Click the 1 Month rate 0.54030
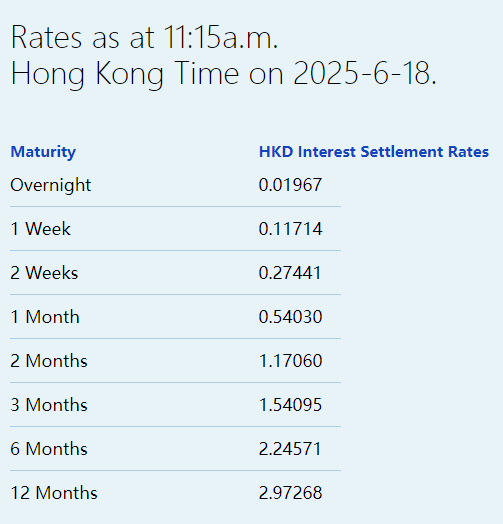The height and width of the screenshot is (524, 503). tap(290, 317)
